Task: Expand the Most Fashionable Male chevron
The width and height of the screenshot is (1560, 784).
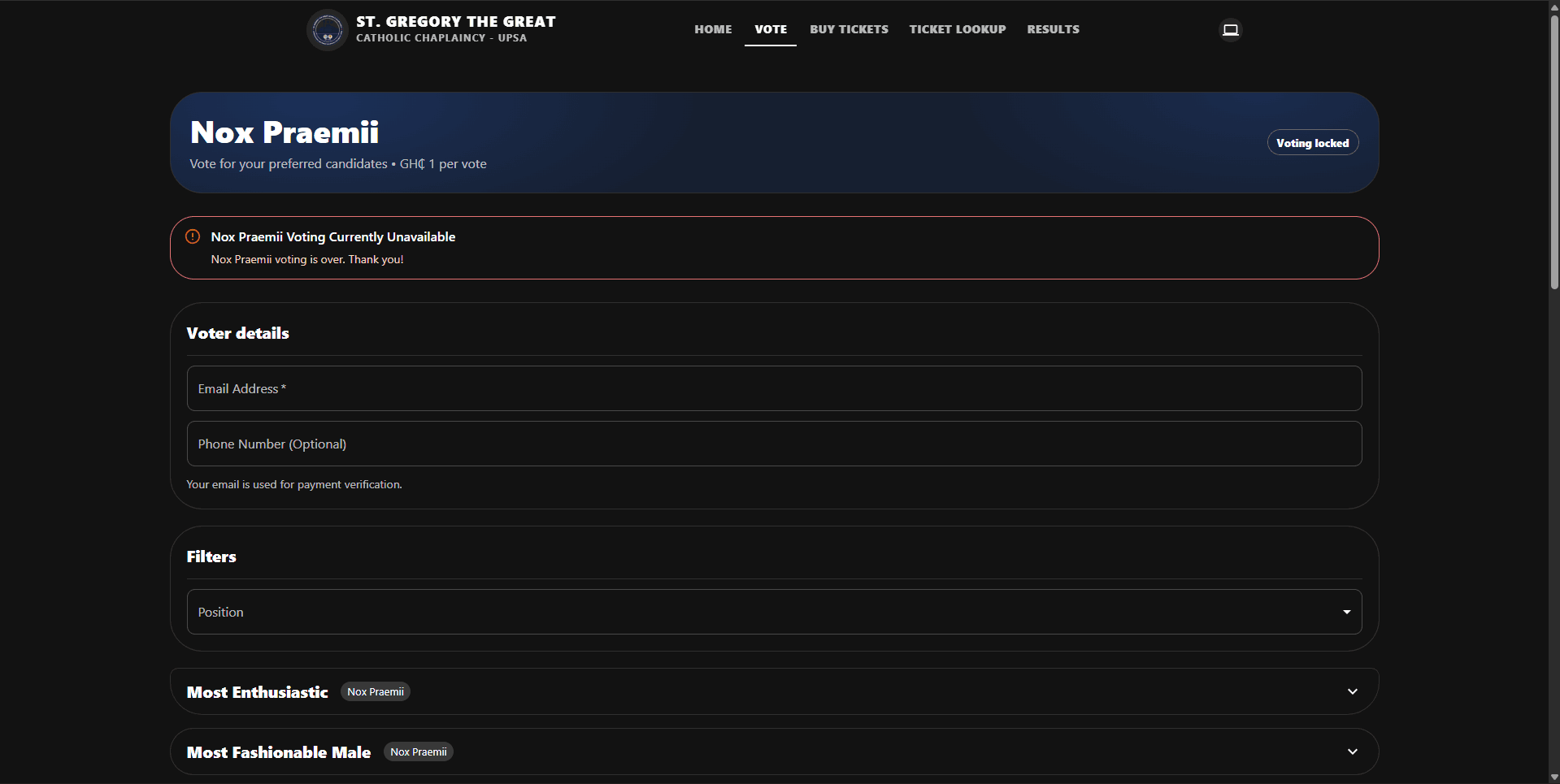Action: tap(1353, 752)
